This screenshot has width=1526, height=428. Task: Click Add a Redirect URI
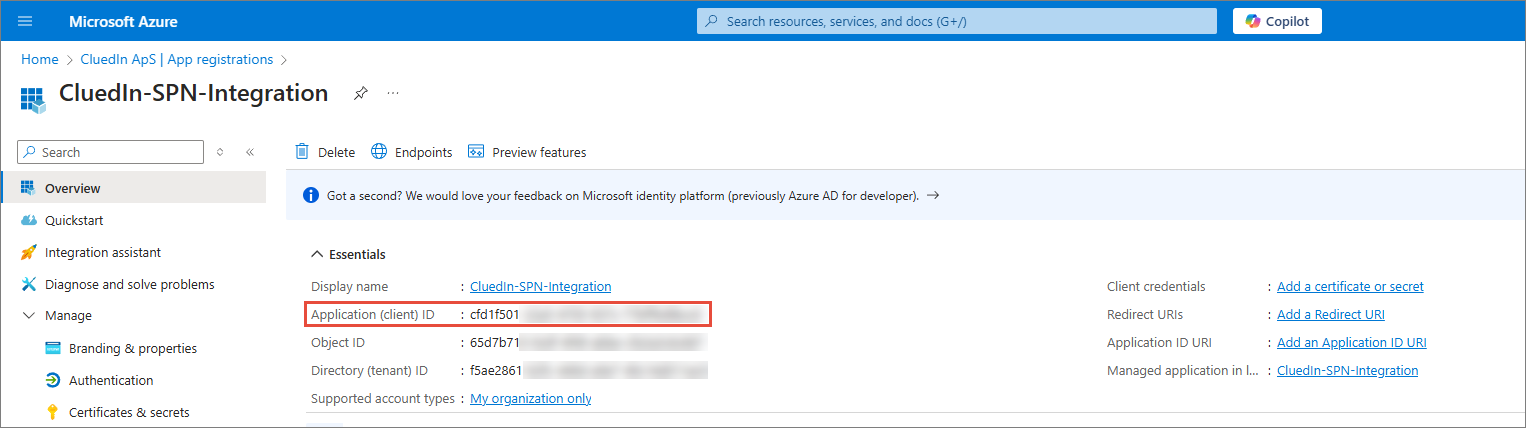pos(1331,314)
